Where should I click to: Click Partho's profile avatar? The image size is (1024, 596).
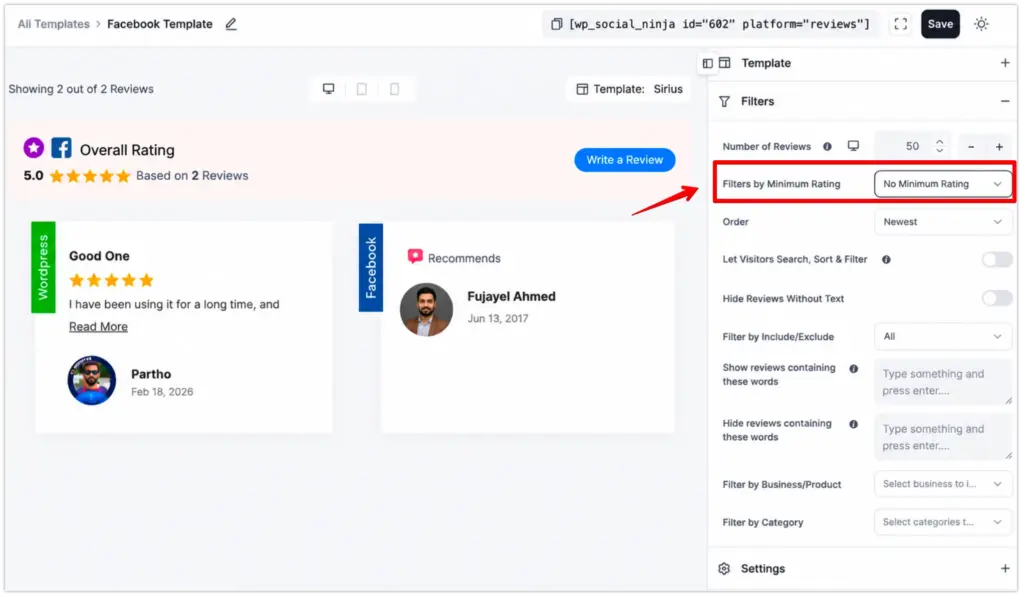point(92,381)
